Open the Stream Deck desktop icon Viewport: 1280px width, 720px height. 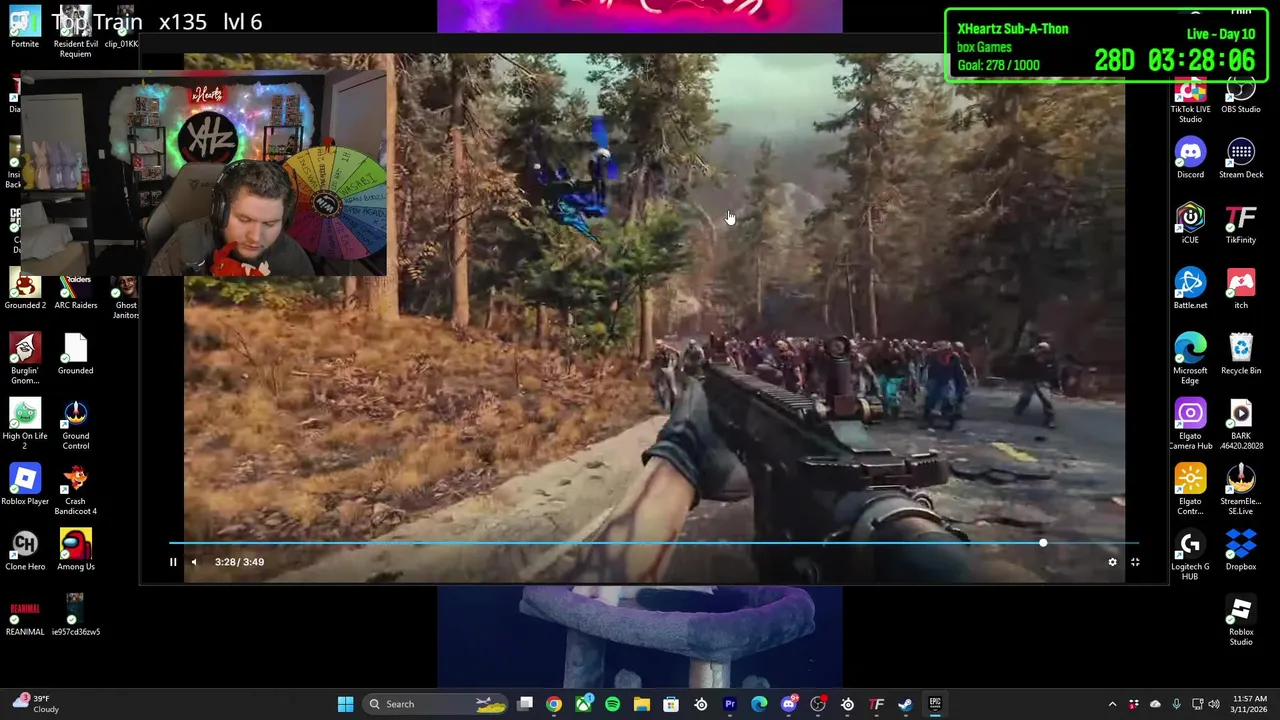[x=1241, y=160]
